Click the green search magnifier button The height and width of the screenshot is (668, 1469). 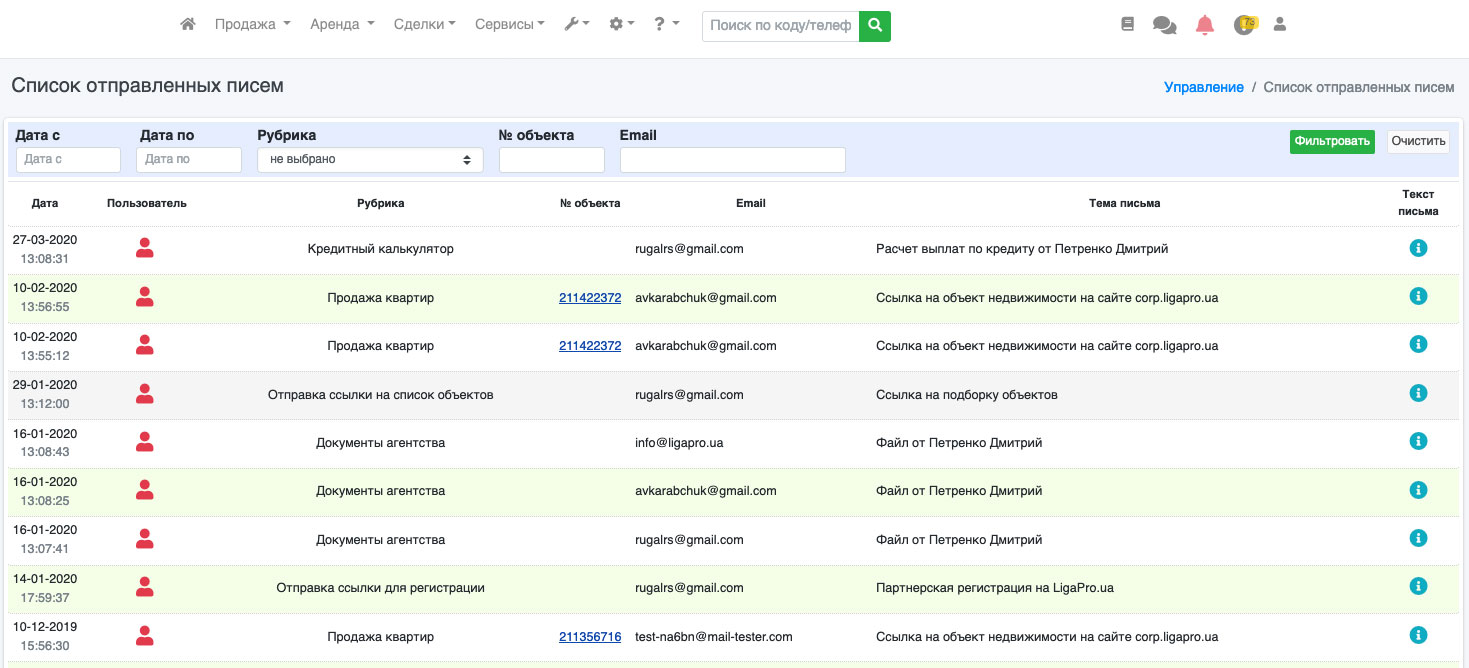coord(875,26)
